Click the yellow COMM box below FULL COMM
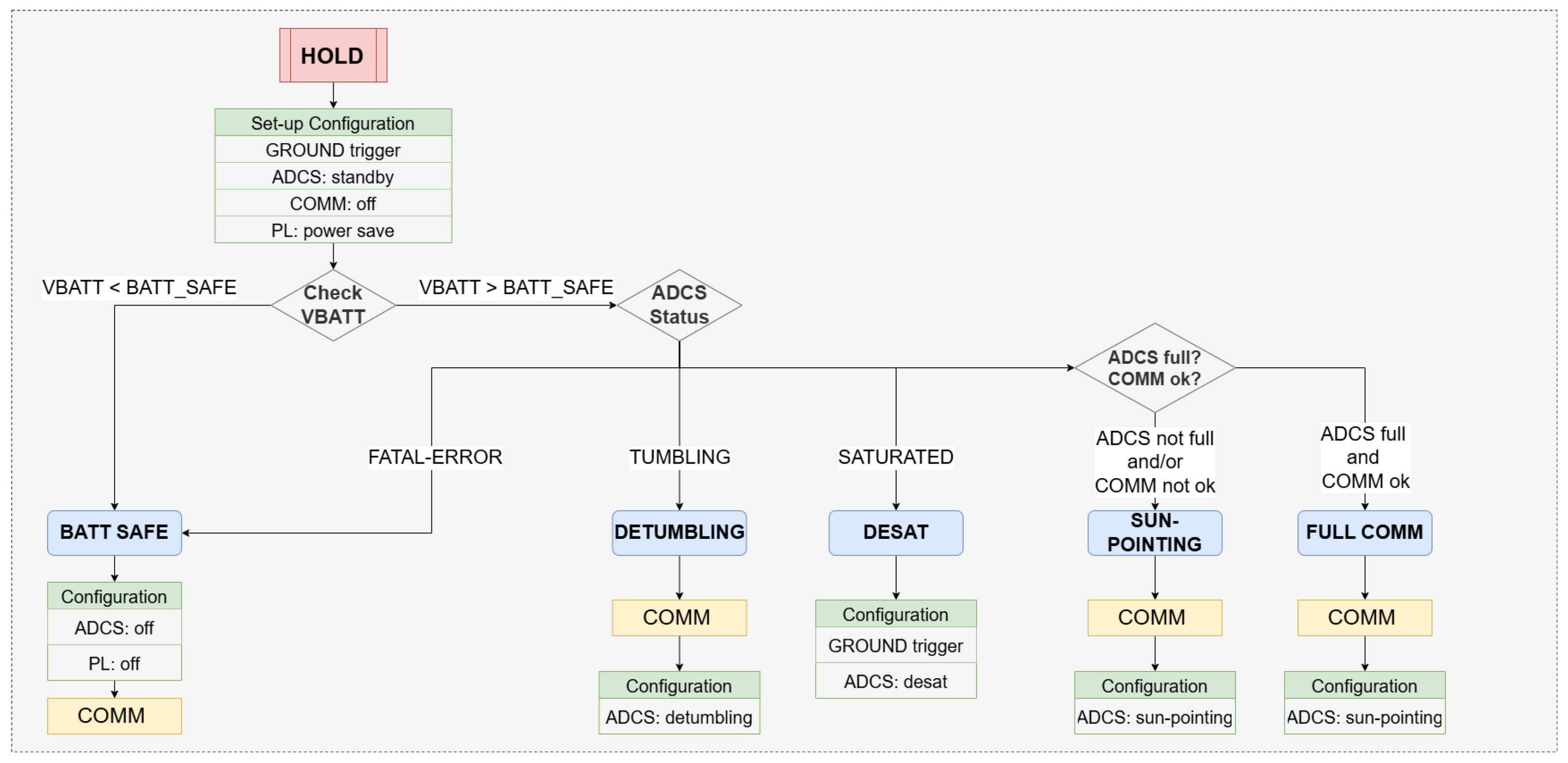This screenshot has width=1568, height=763. click(1364, 617)
